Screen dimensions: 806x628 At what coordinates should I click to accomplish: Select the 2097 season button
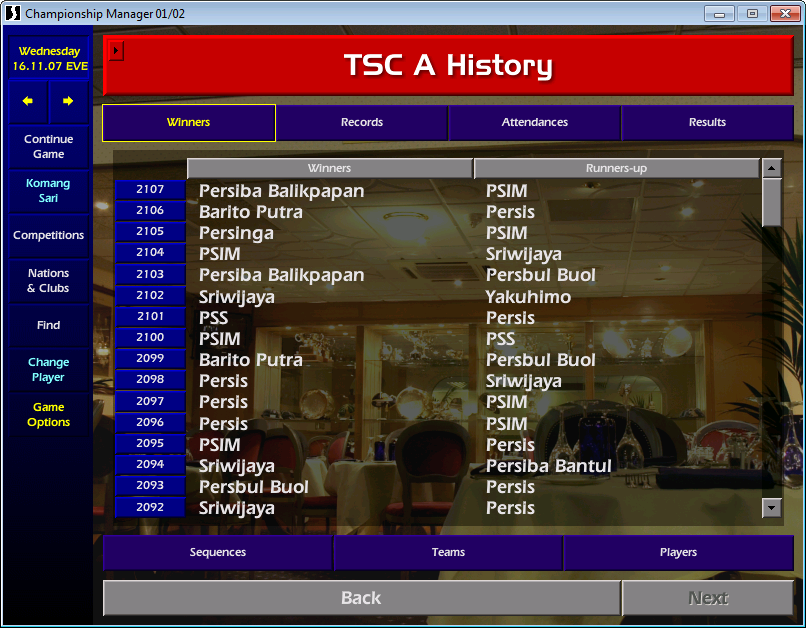coord(150,401)
